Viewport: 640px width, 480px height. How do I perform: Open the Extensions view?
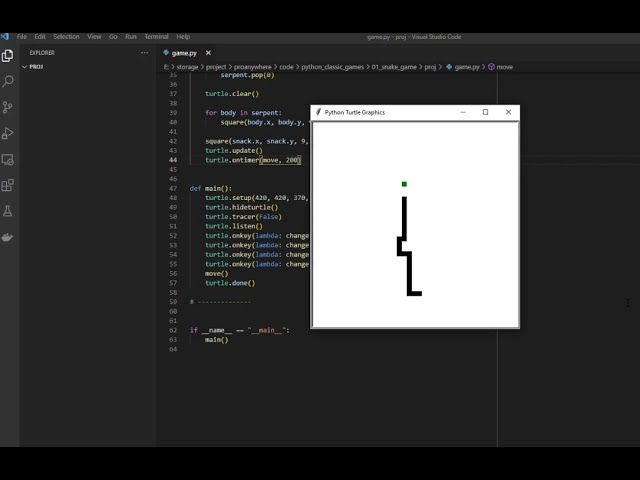[7, 185]
